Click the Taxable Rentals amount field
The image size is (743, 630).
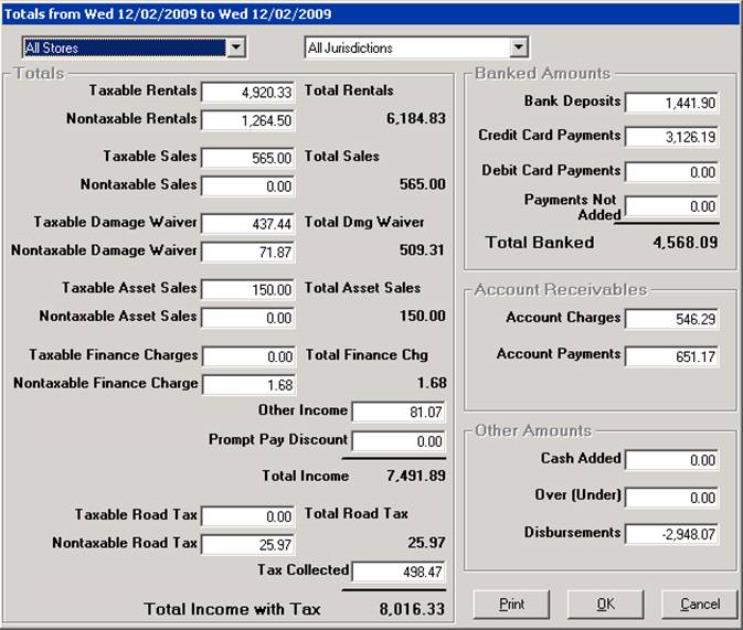(x=248, y=92)
